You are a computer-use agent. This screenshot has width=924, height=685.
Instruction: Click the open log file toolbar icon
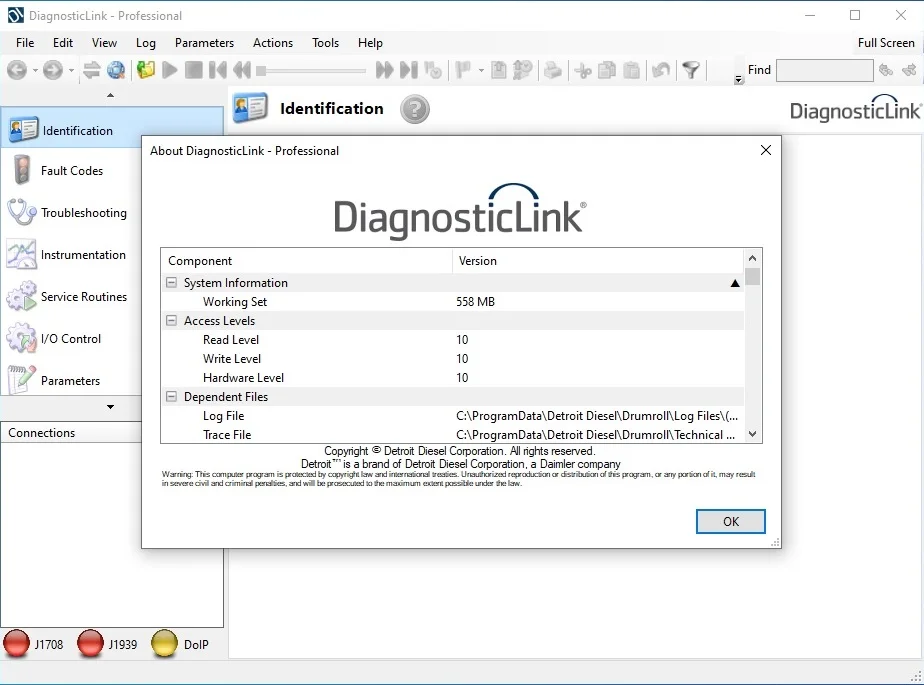146,70
